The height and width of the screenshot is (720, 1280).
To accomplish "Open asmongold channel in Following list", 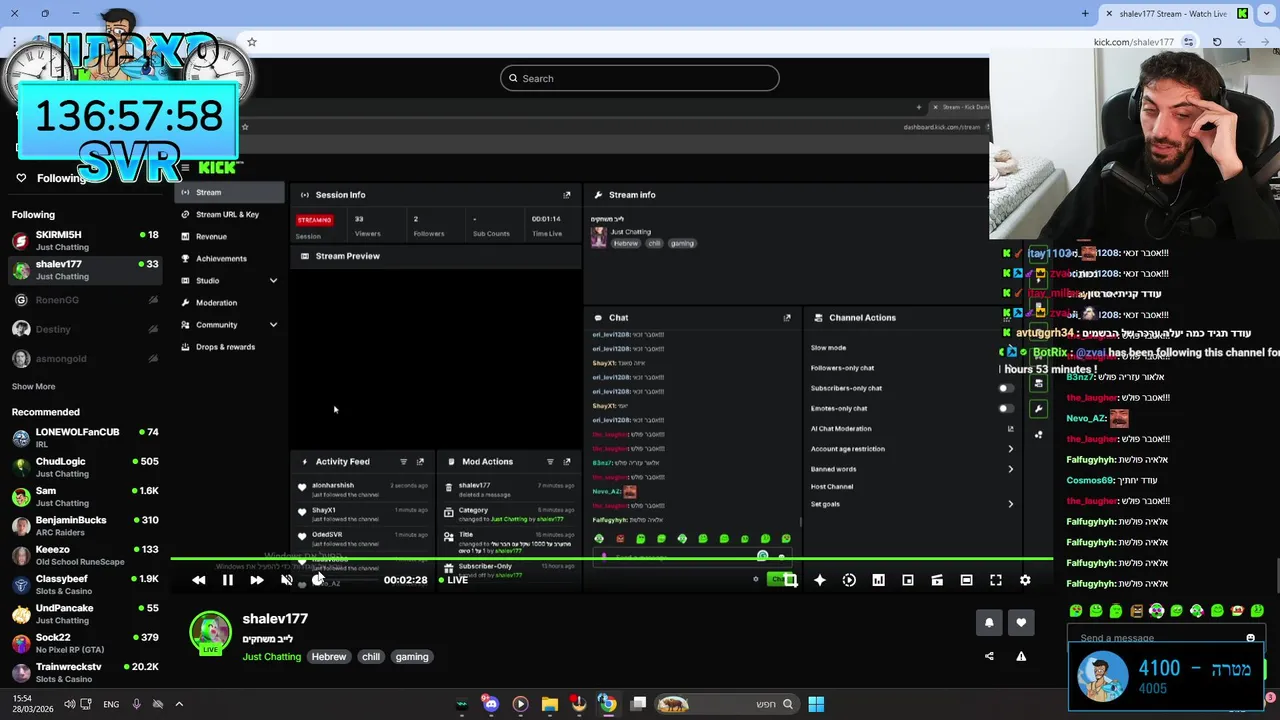I will pyautogui.click(x=85, y=358).
